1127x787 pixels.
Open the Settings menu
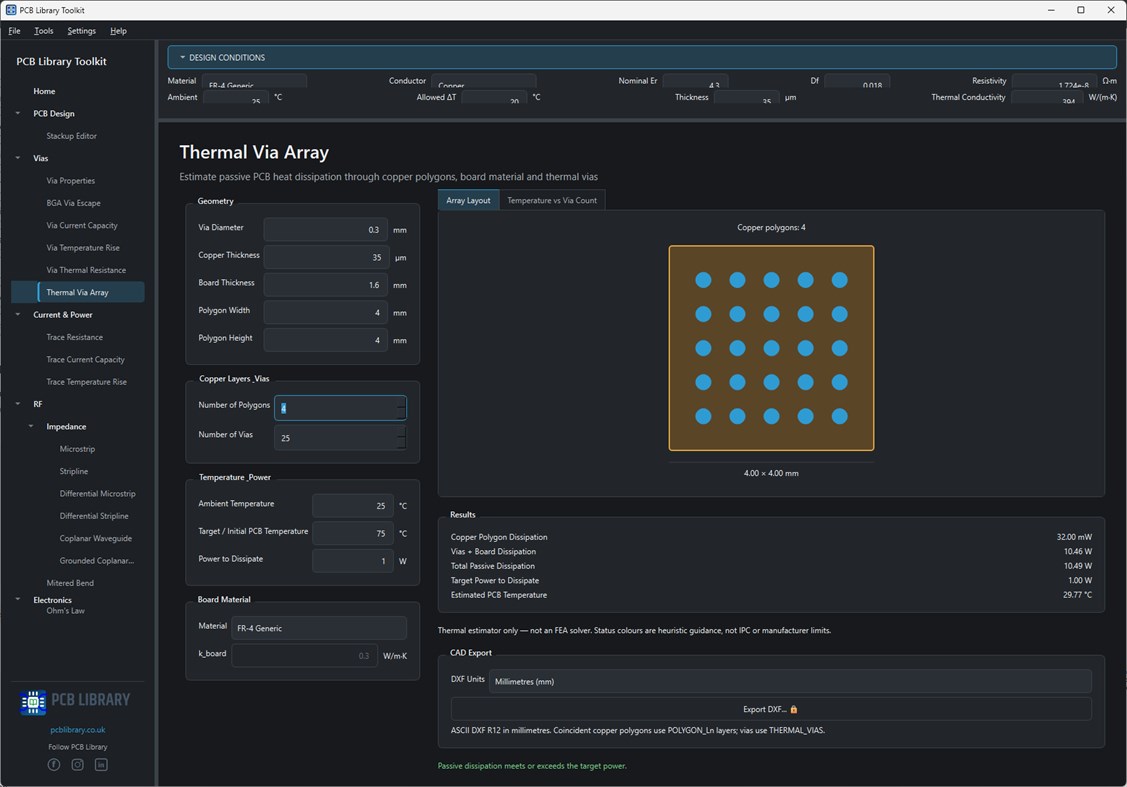(x=81, y=31)
